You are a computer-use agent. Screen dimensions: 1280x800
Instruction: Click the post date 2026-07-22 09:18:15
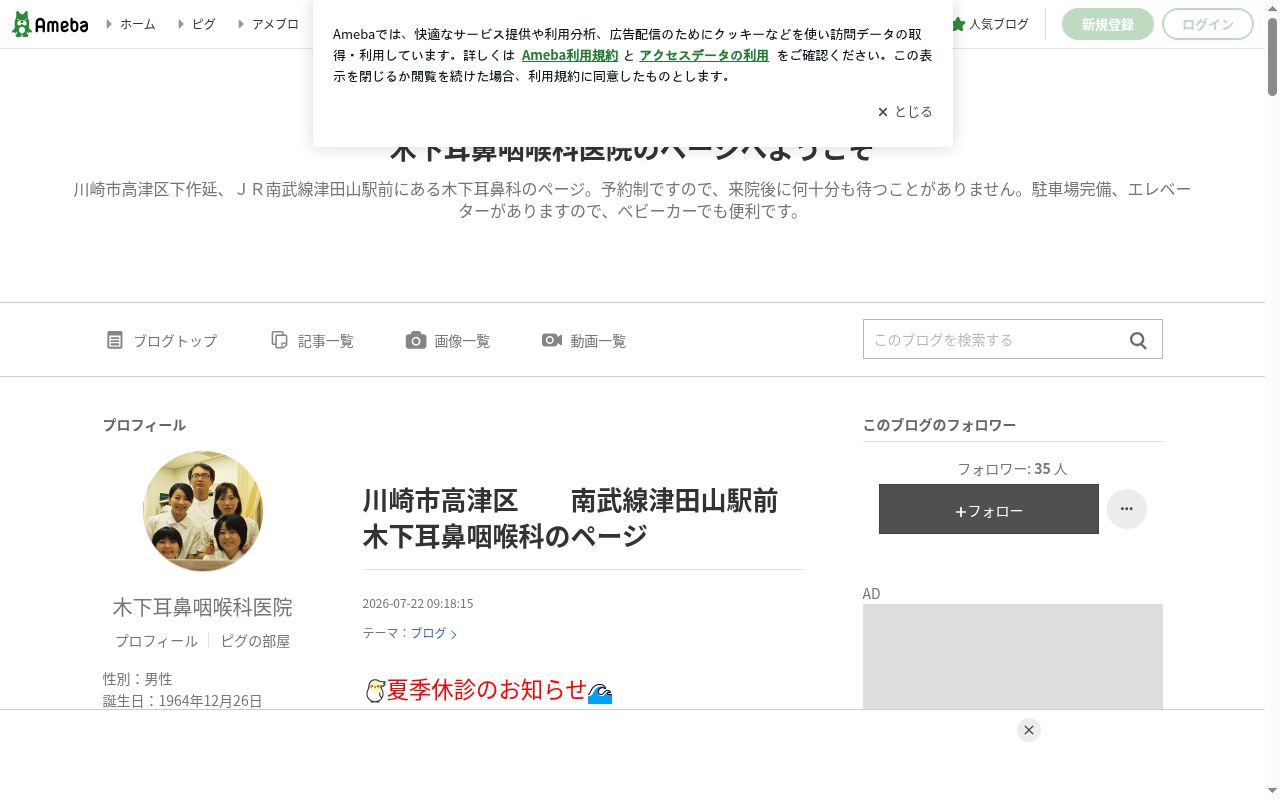tap(418, 604)
